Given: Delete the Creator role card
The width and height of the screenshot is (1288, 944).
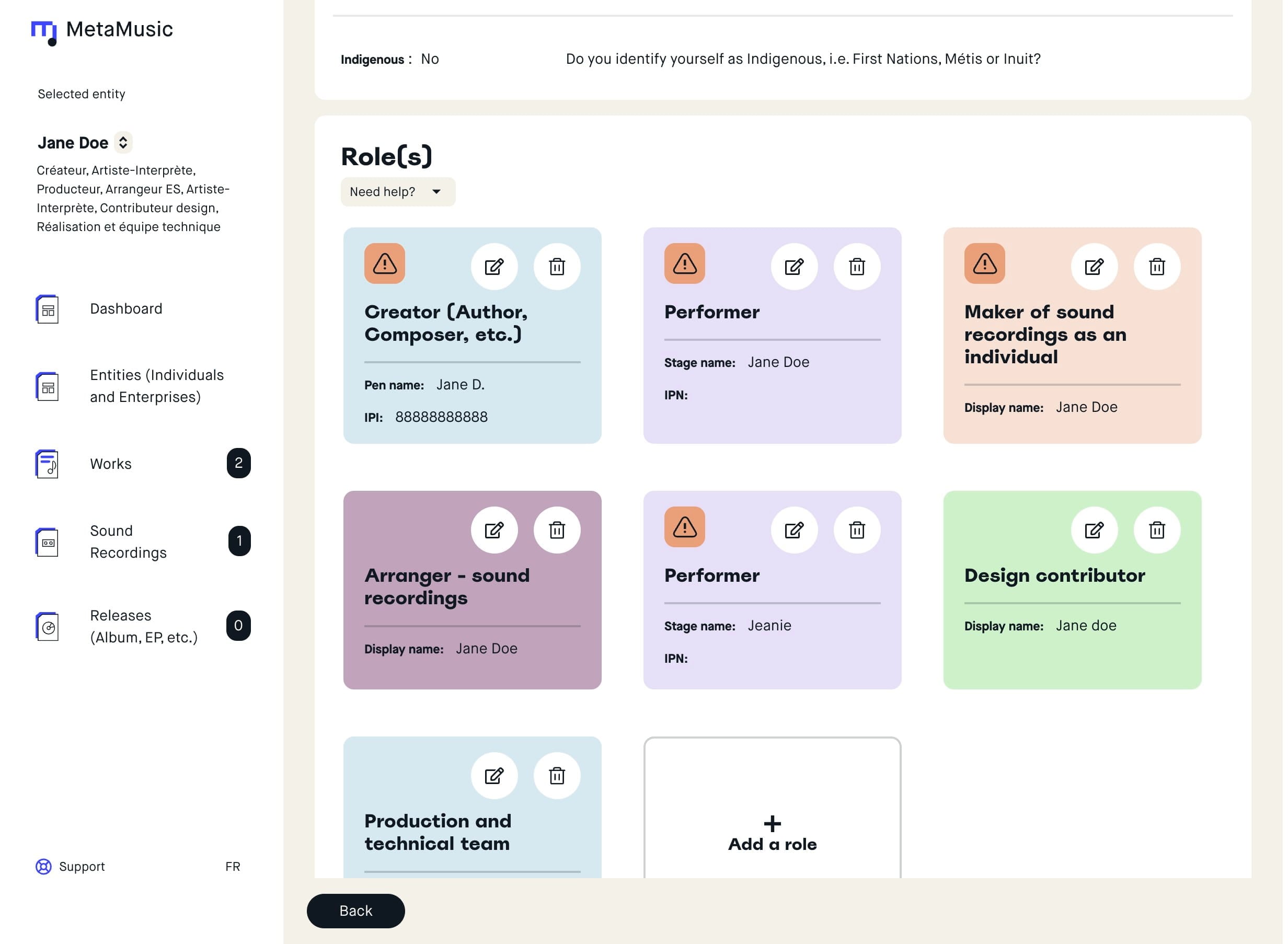Looking at the screenshot, I should click(557, 267).
